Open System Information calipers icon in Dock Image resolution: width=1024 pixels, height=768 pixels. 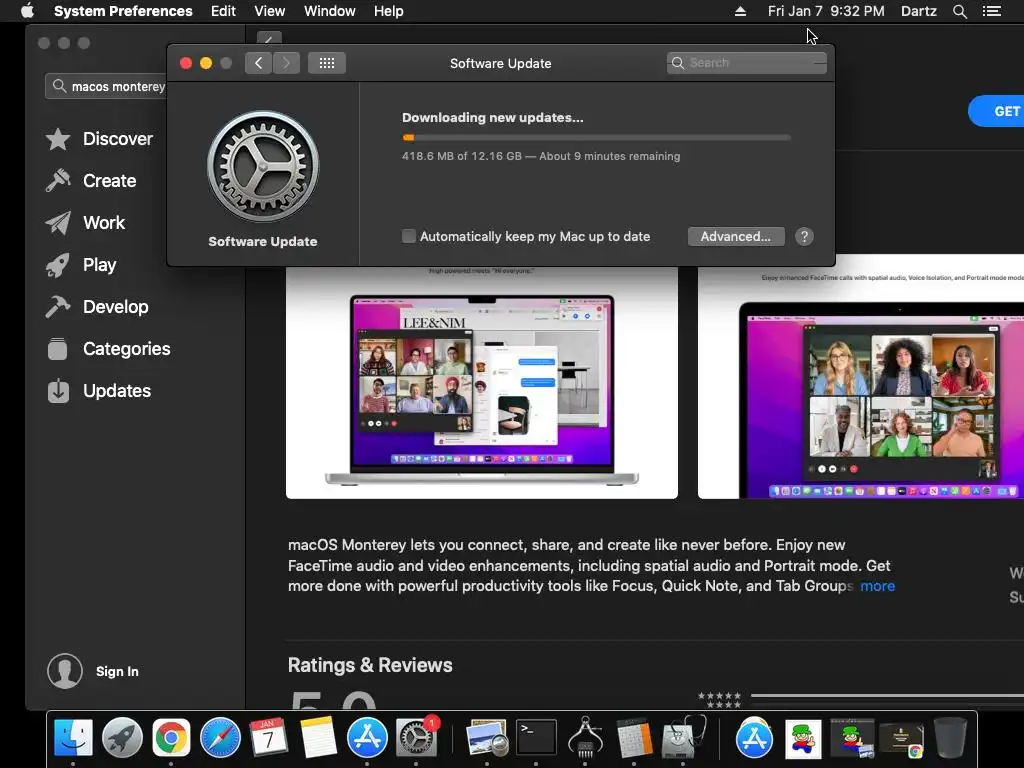pyautogui.click(x=585, y=738)
